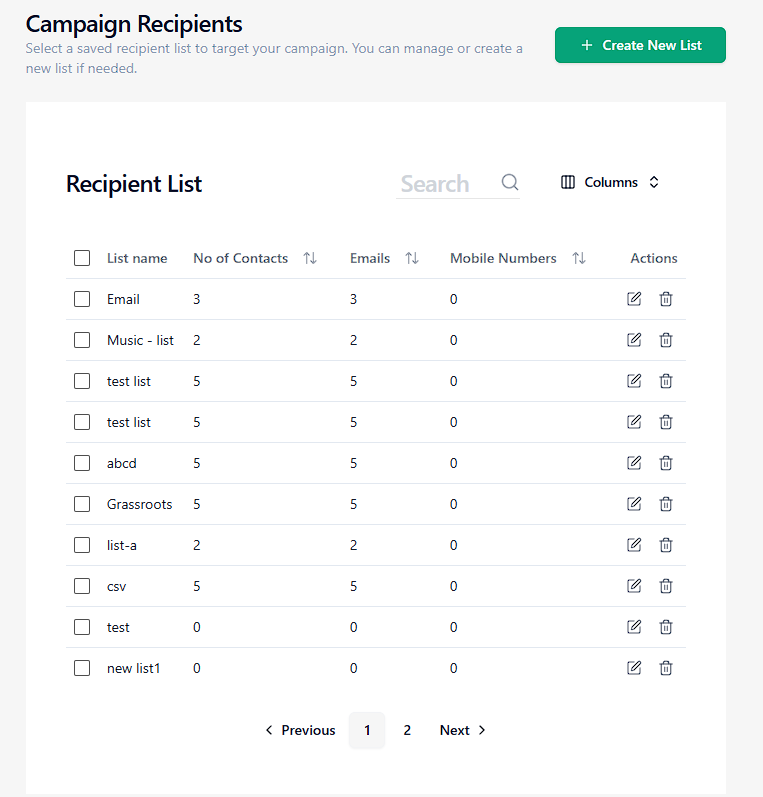Delete the Email list
This screenshot has height=797, width=763.
(x=666, y=299)
